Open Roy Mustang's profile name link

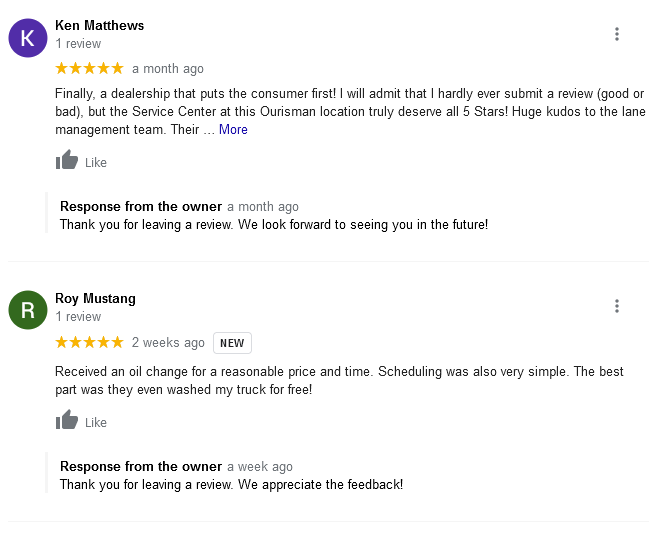tap(95, 298)
